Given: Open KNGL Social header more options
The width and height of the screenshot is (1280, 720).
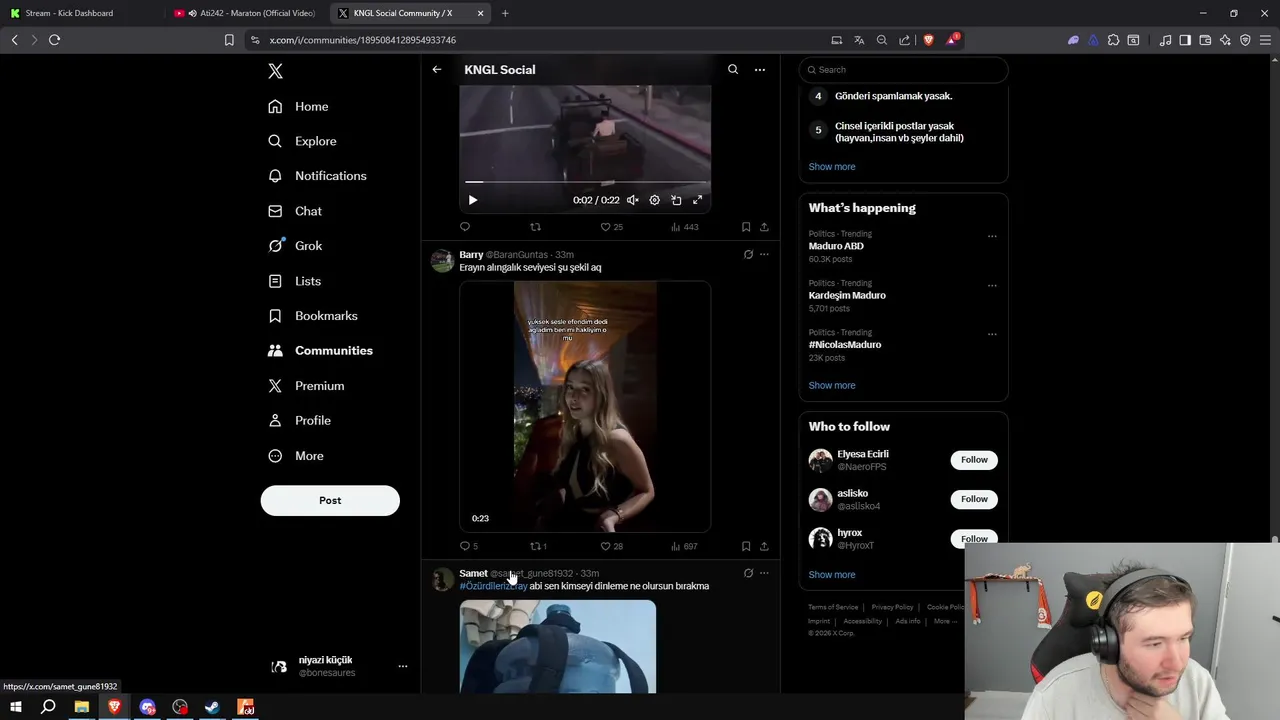Looking at the screenshot, I should coord(760,69).
